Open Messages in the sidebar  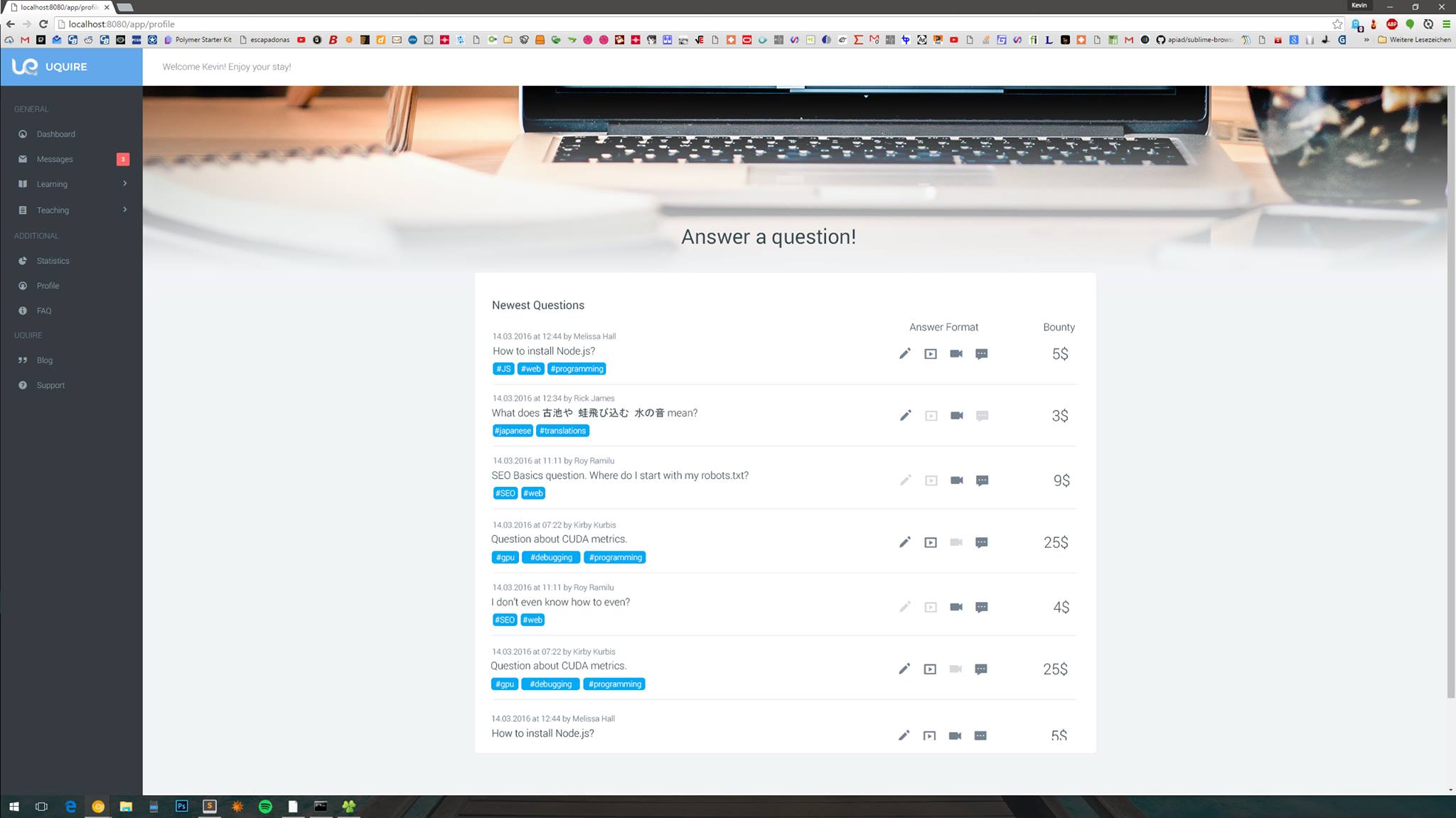click(x=55, y=159)
